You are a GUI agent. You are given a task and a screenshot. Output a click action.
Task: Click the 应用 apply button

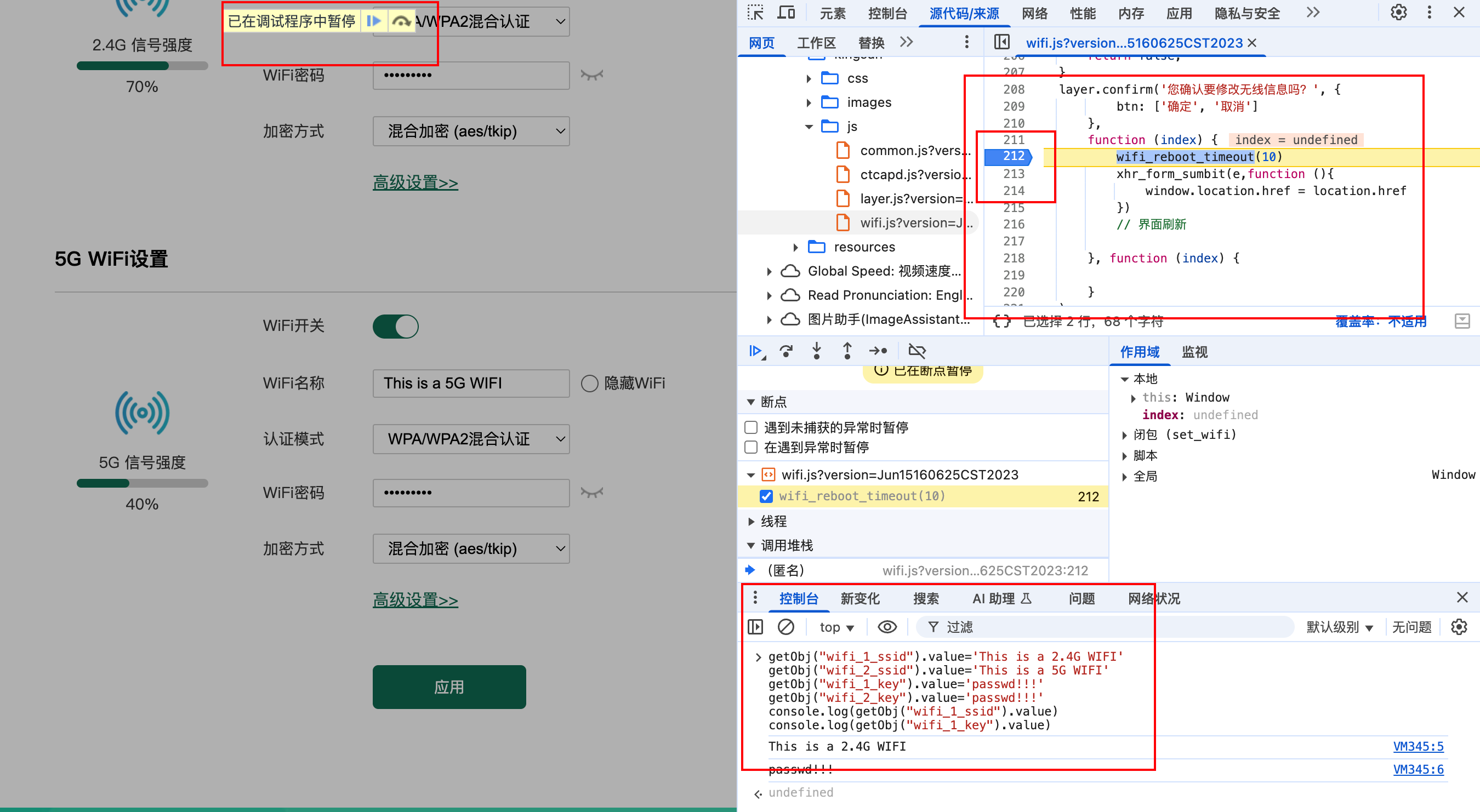(x=449, y=687)
